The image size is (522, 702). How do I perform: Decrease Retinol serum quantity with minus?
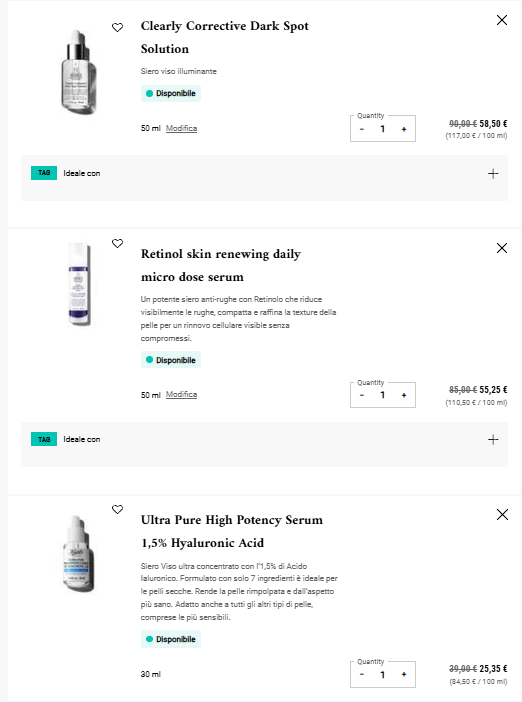[362, 395]
